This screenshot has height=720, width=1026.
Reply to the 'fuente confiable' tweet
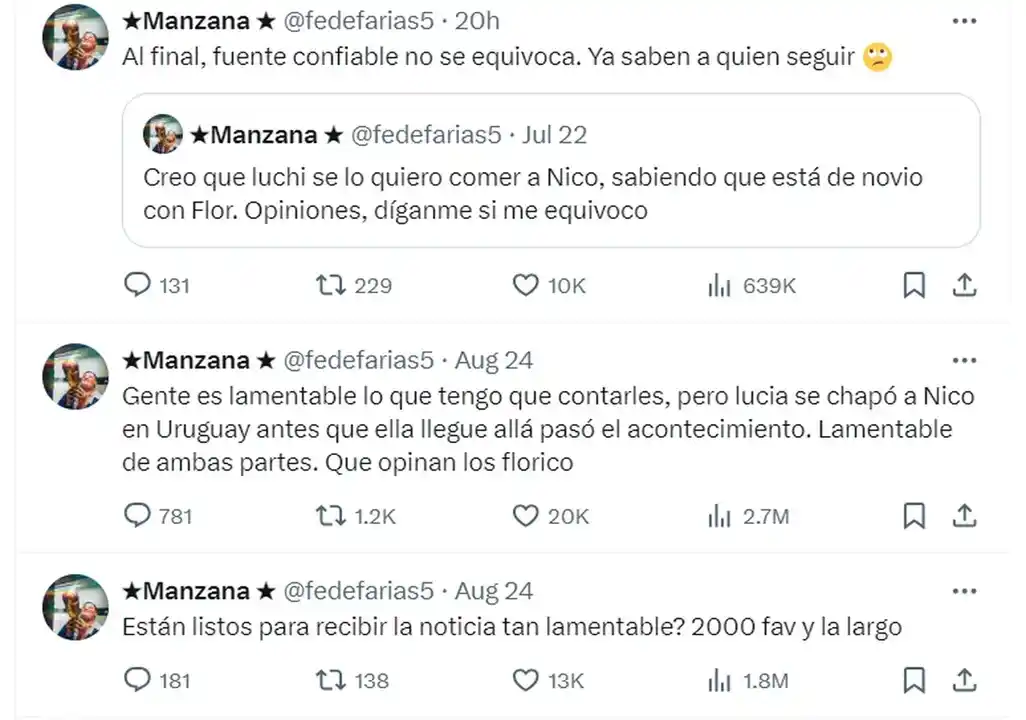click(x=137, y=286)
